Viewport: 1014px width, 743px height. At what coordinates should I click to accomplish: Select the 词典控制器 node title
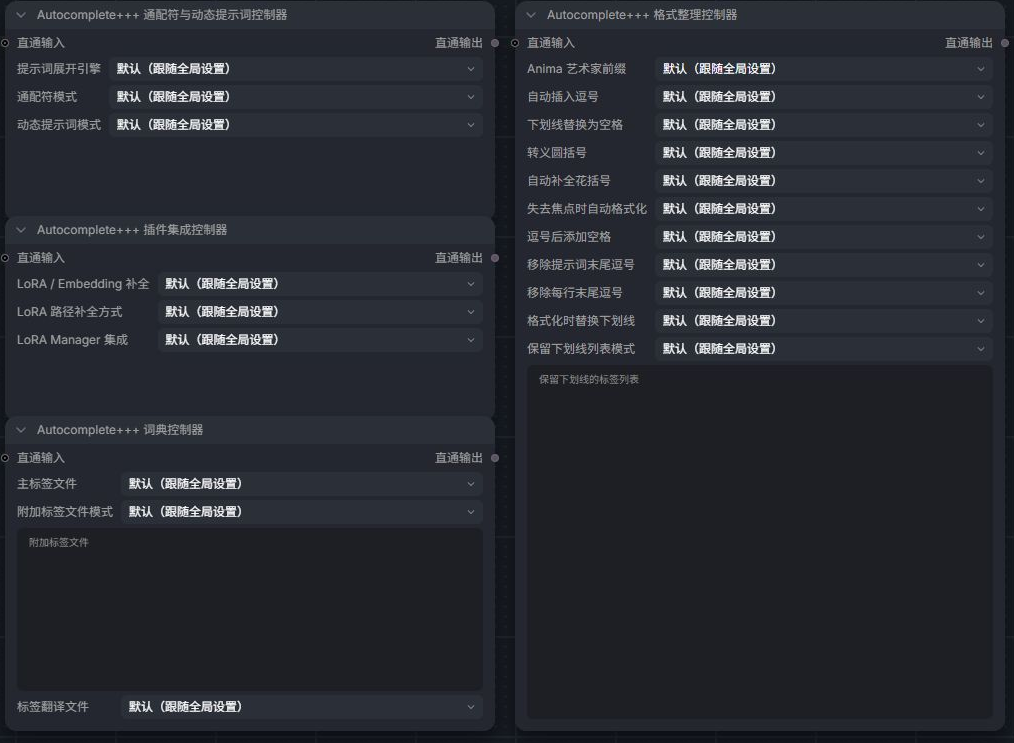coord(120,429)
